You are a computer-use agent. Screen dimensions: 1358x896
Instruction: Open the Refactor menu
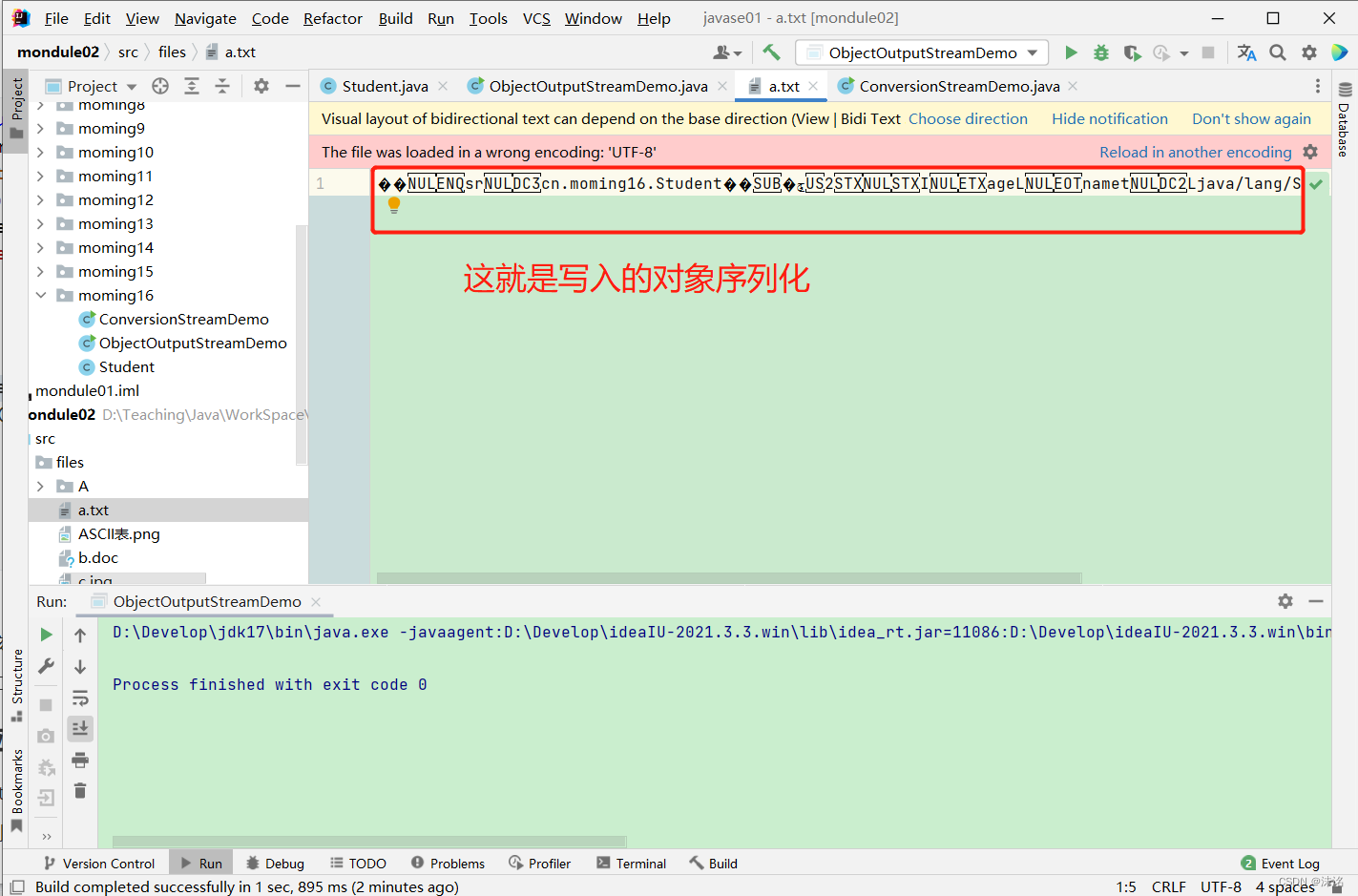click(x=332, y=17)
